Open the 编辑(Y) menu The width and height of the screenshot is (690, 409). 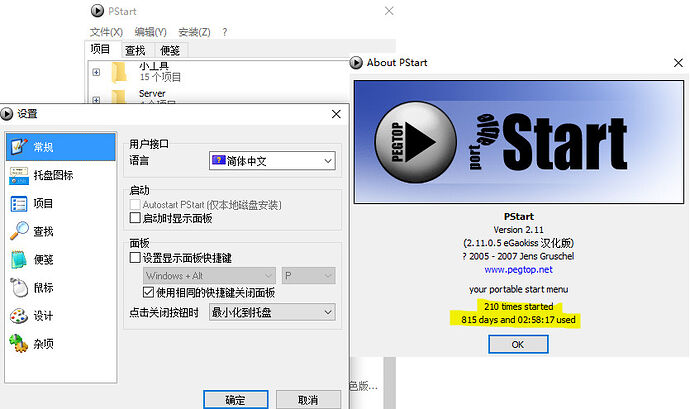(x=150, y=32)
